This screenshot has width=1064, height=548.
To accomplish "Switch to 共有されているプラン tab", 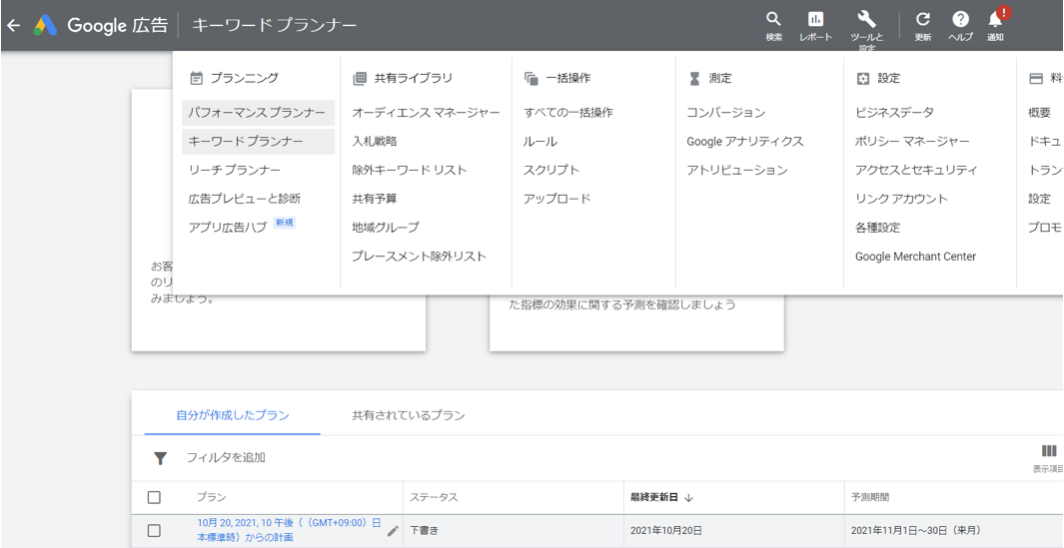I will tap(408, 415).
